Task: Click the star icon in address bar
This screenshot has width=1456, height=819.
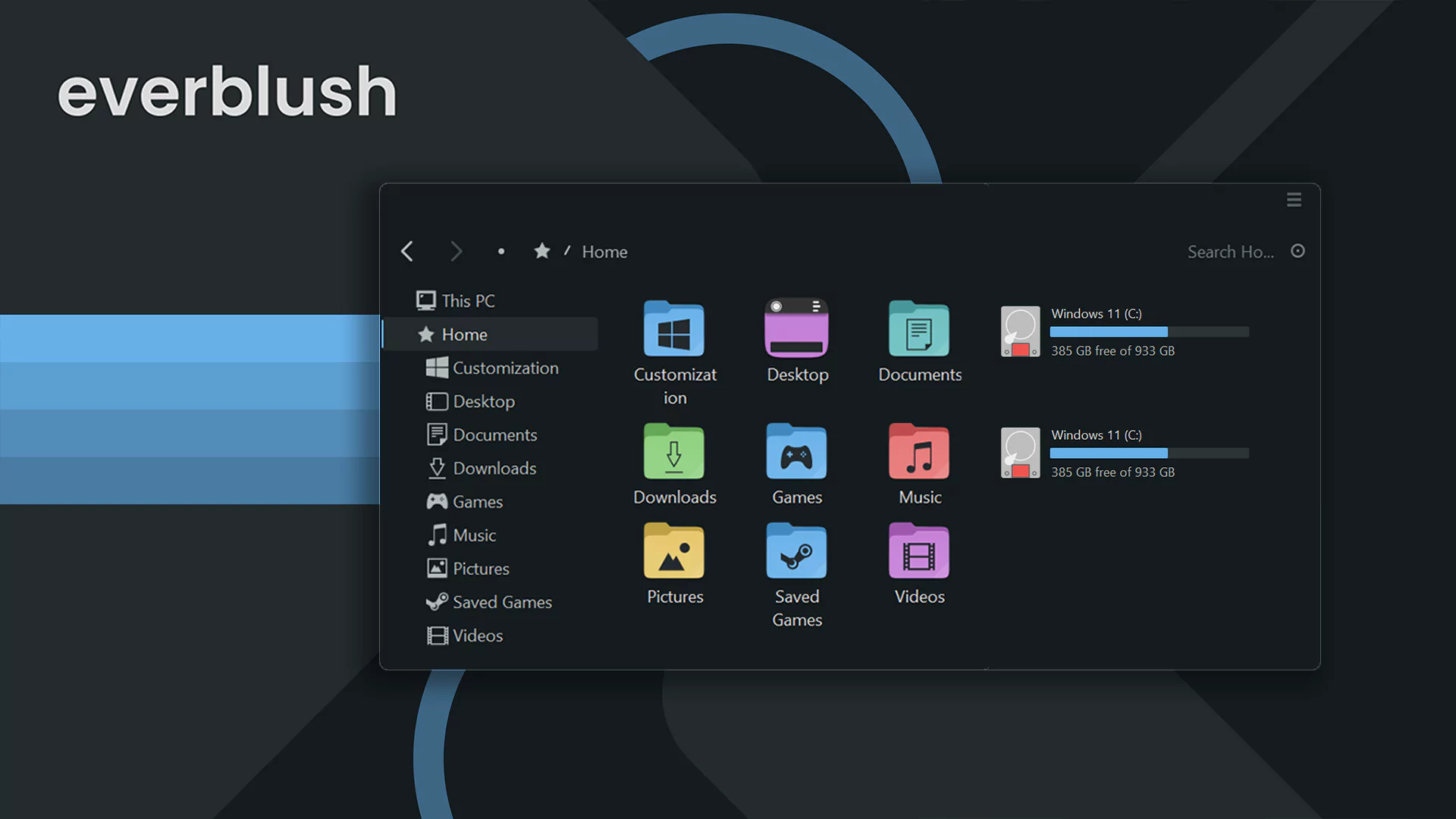Action: (x=541, y=251)
